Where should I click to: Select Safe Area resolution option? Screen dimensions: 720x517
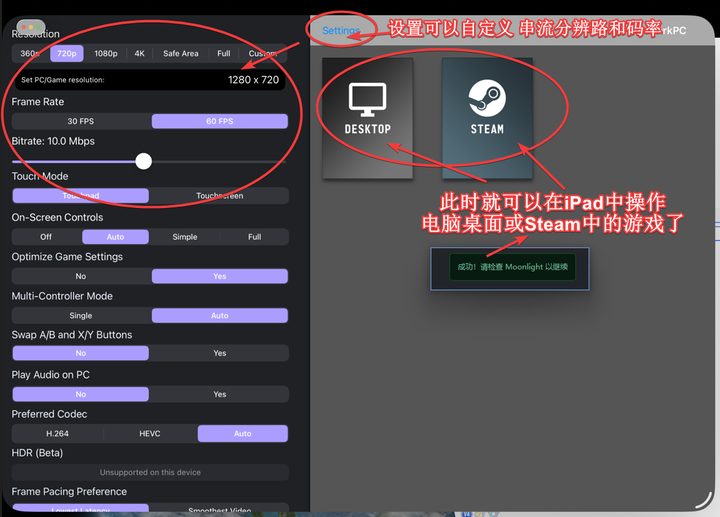pyautogui.click(x=180, y=53)
